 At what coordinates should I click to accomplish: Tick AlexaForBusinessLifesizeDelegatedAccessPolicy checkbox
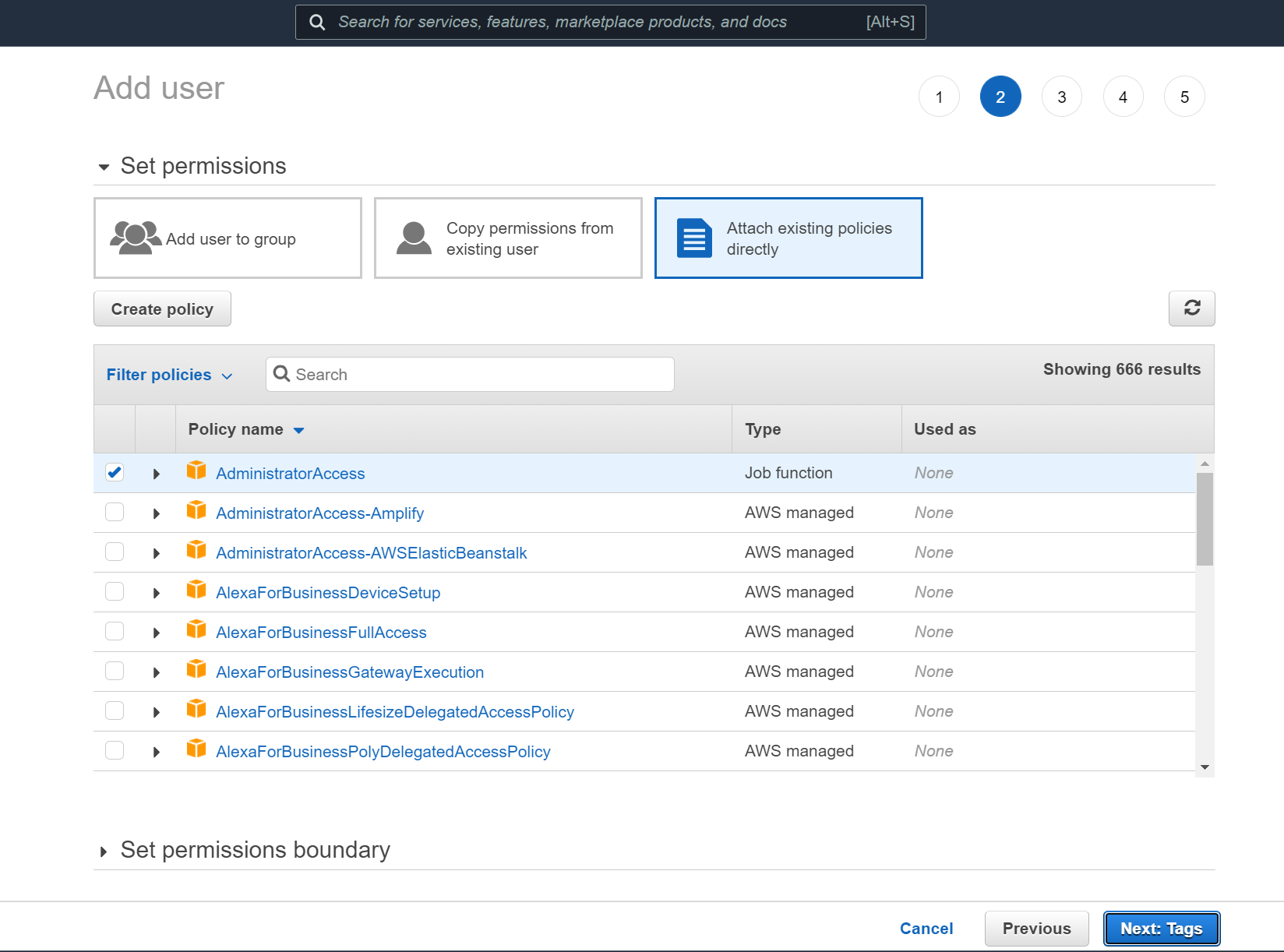click(x=115, y=710)
